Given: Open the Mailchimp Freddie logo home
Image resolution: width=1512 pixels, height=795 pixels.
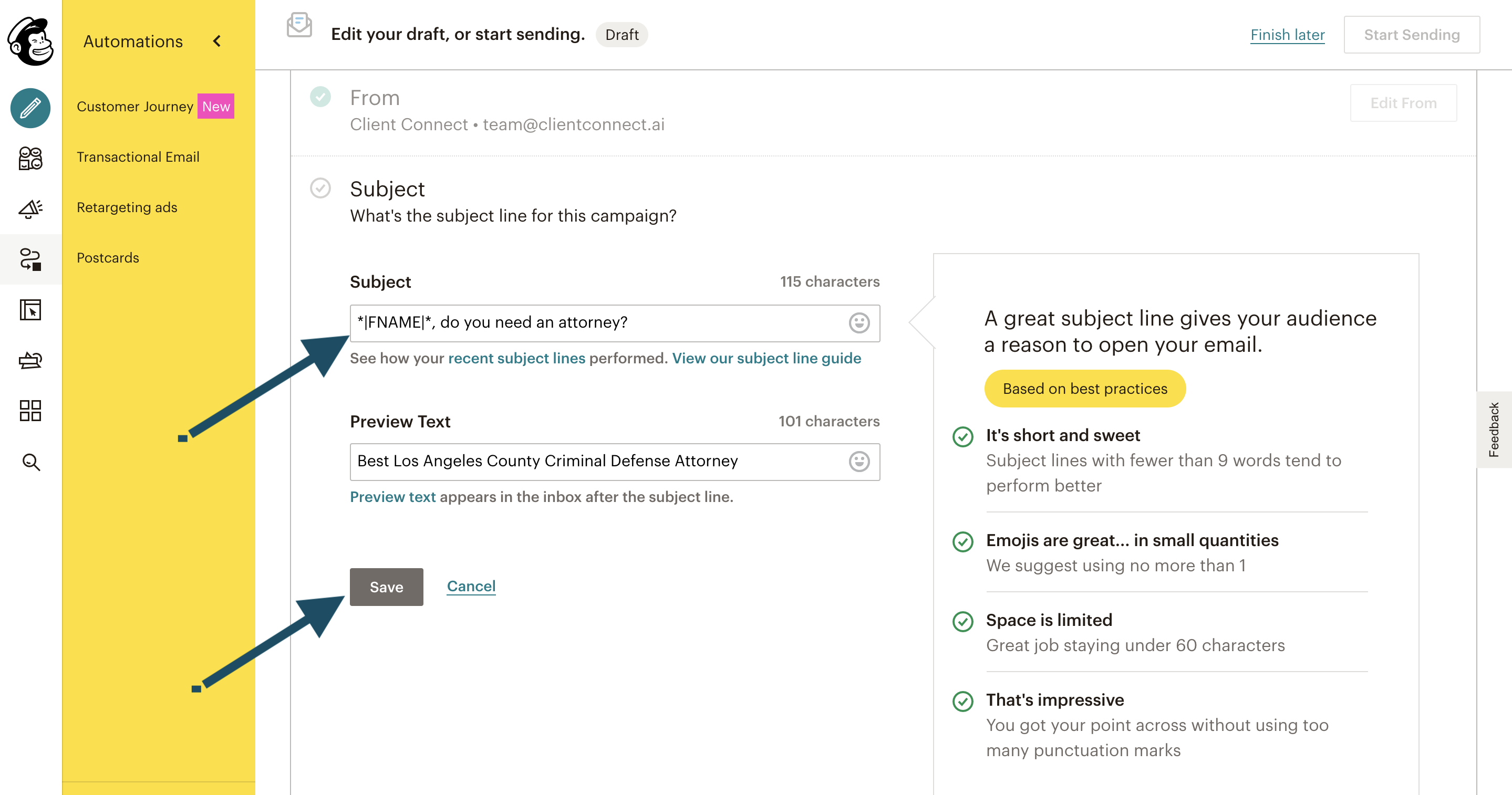Looking at the screenshot, I should click(x=30, y=41).
